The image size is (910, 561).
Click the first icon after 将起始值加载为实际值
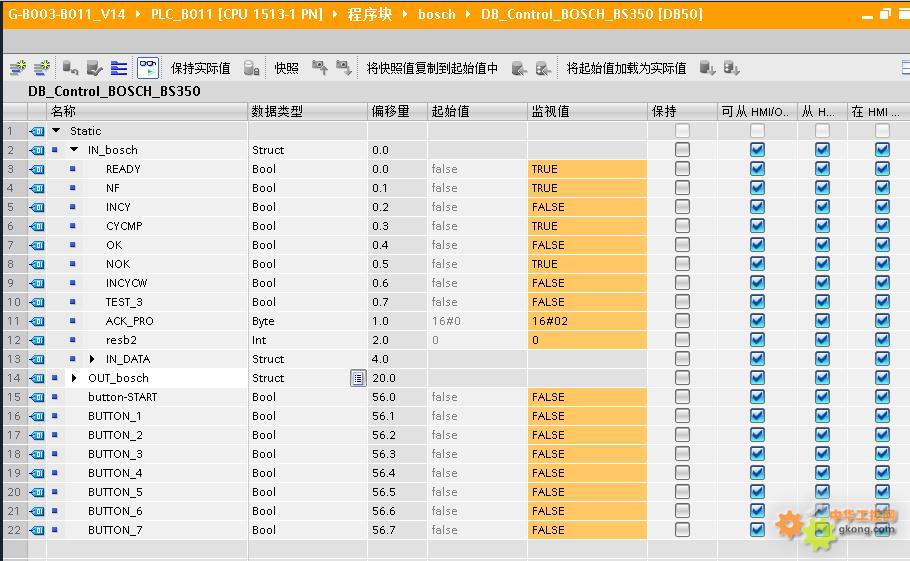(707, 68)
